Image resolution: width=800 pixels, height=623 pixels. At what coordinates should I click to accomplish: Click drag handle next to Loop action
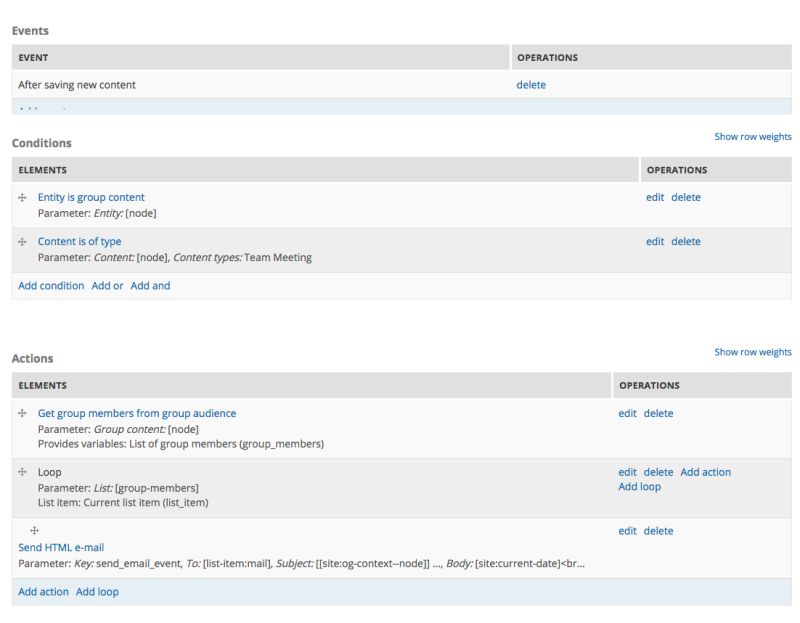(x=23, y=472)
